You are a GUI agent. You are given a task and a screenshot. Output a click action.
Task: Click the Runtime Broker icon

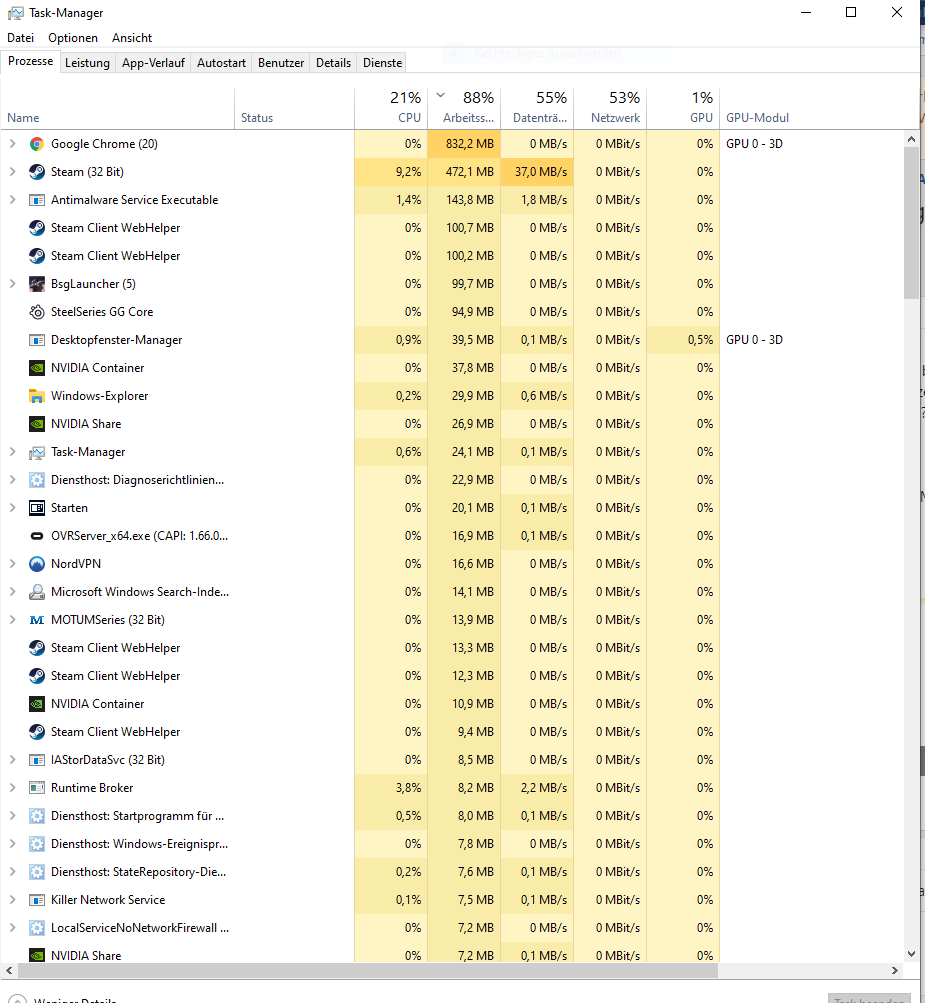[x=37, y=788]
